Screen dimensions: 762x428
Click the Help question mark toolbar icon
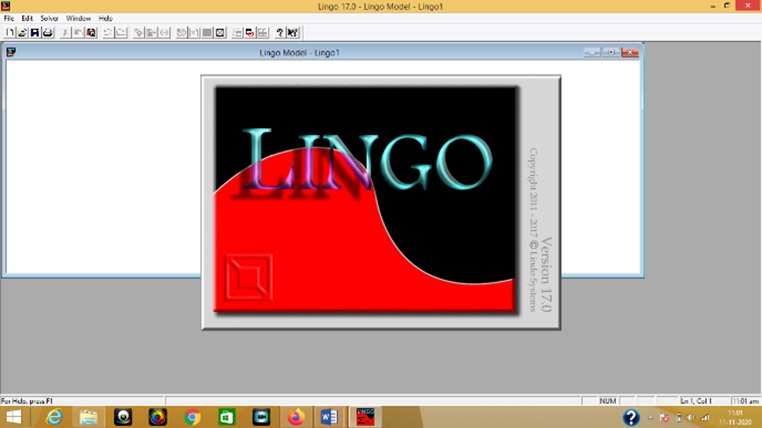point(279,33)
